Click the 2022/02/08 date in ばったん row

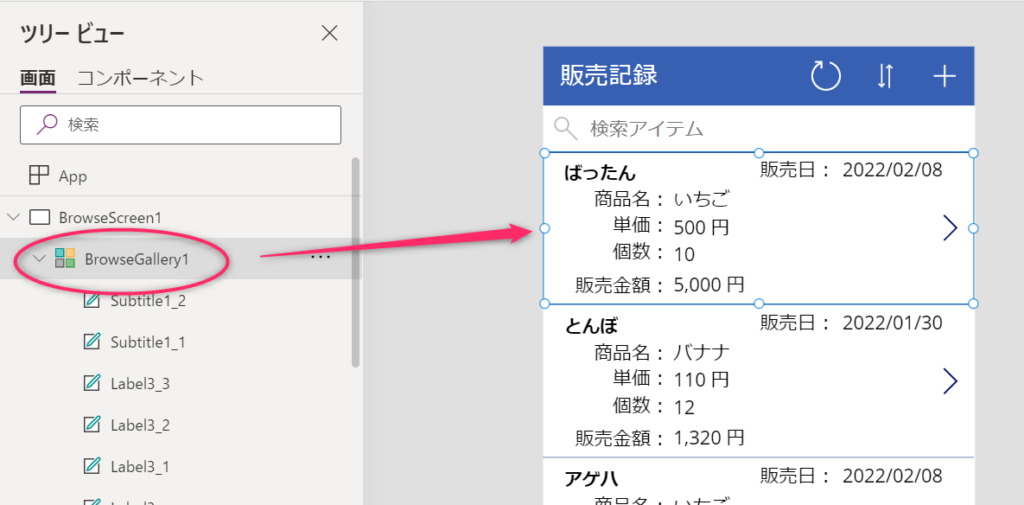click(x=892, y=171)
